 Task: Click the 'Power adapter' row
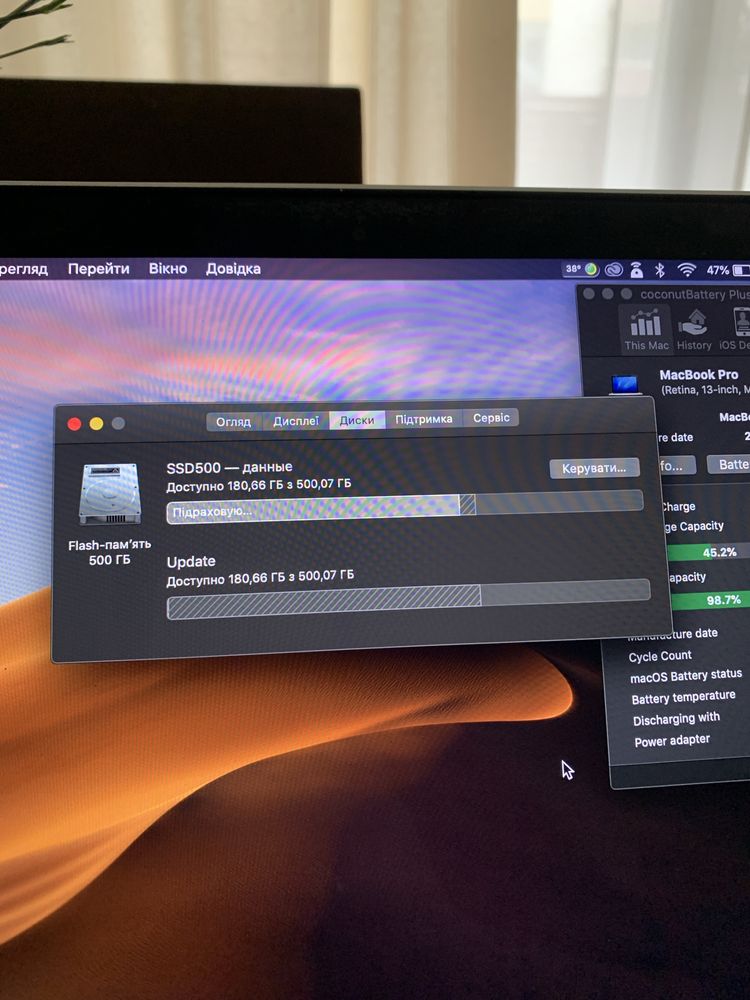(x=672, y=741)
